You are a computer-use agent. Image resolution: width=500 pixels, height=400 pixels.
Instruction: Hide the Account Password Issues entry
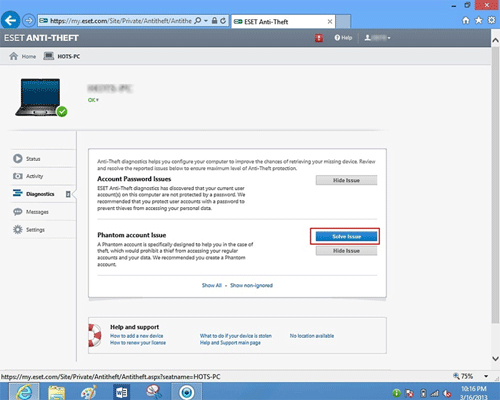(x=346, y=180)
